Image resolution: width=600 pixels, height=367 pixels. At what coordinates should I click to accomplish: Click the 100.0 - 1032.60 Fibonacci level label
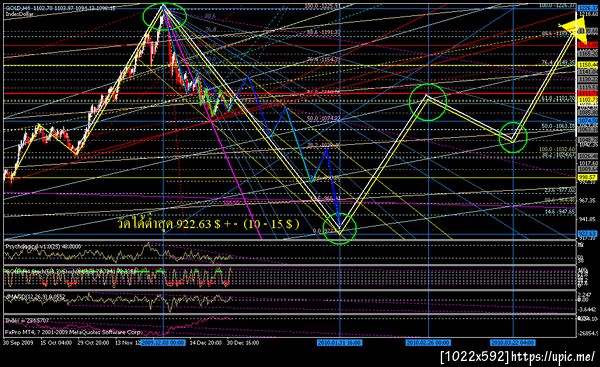[557, 149]
